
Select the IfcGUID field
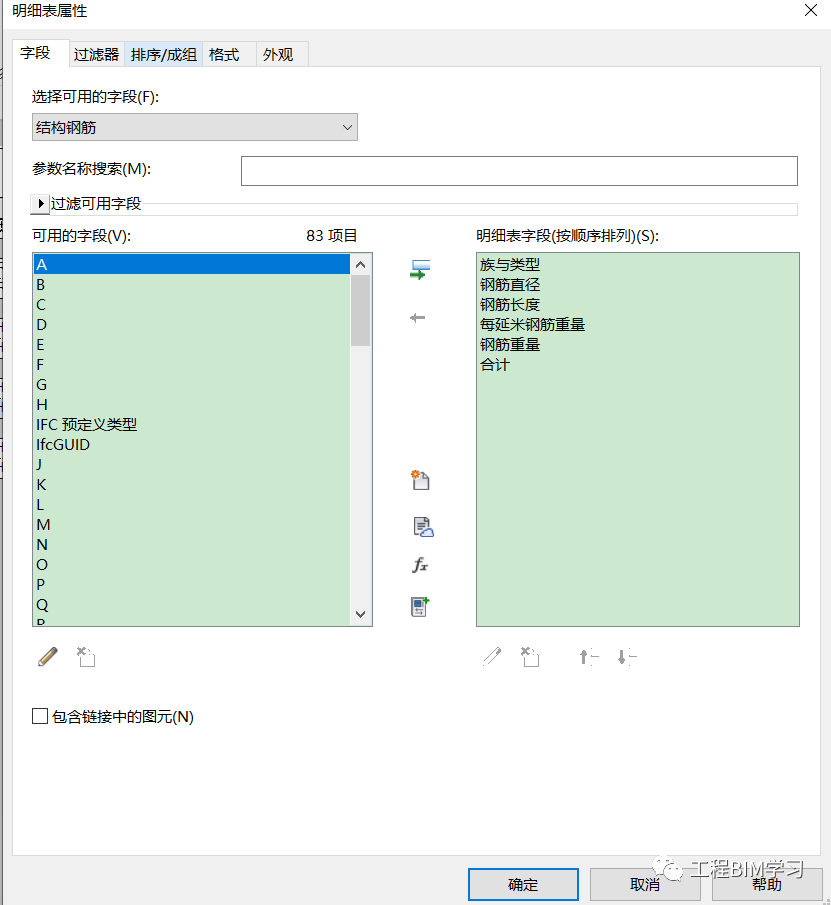click(x=192, y=444)
